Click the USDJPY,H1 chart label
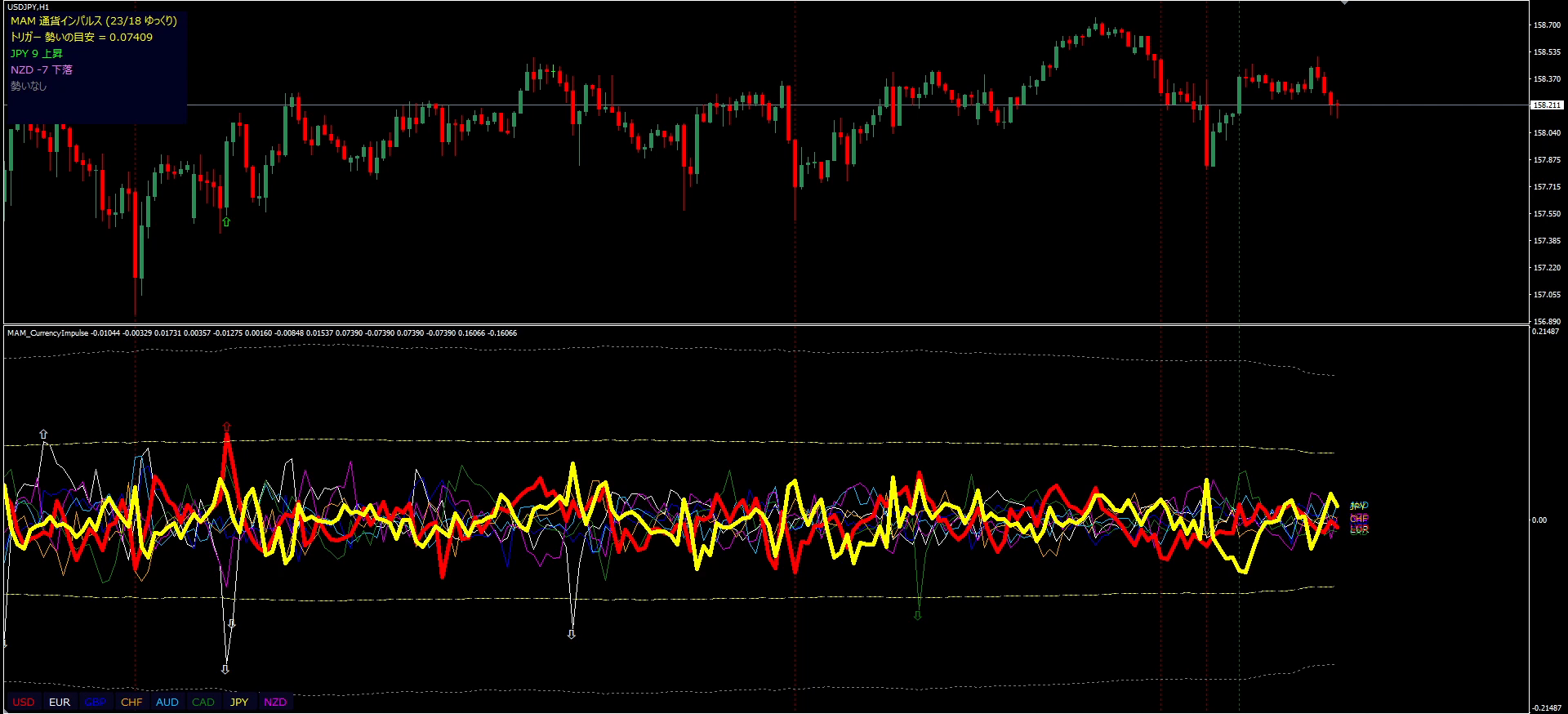The height and width of the screenshot is (714, 1568). 29,7
